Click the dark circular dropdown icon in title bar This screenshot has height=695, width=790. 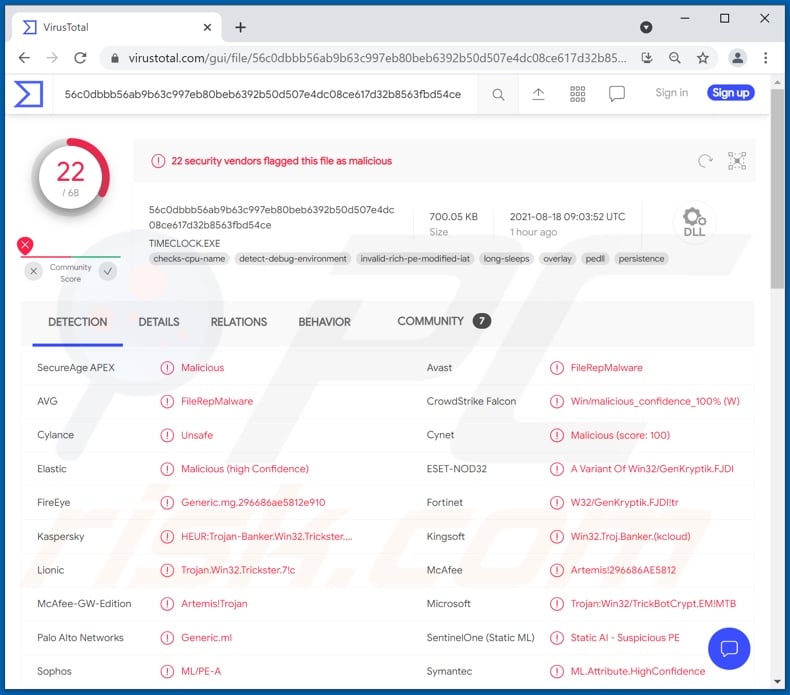coord(646,27)
